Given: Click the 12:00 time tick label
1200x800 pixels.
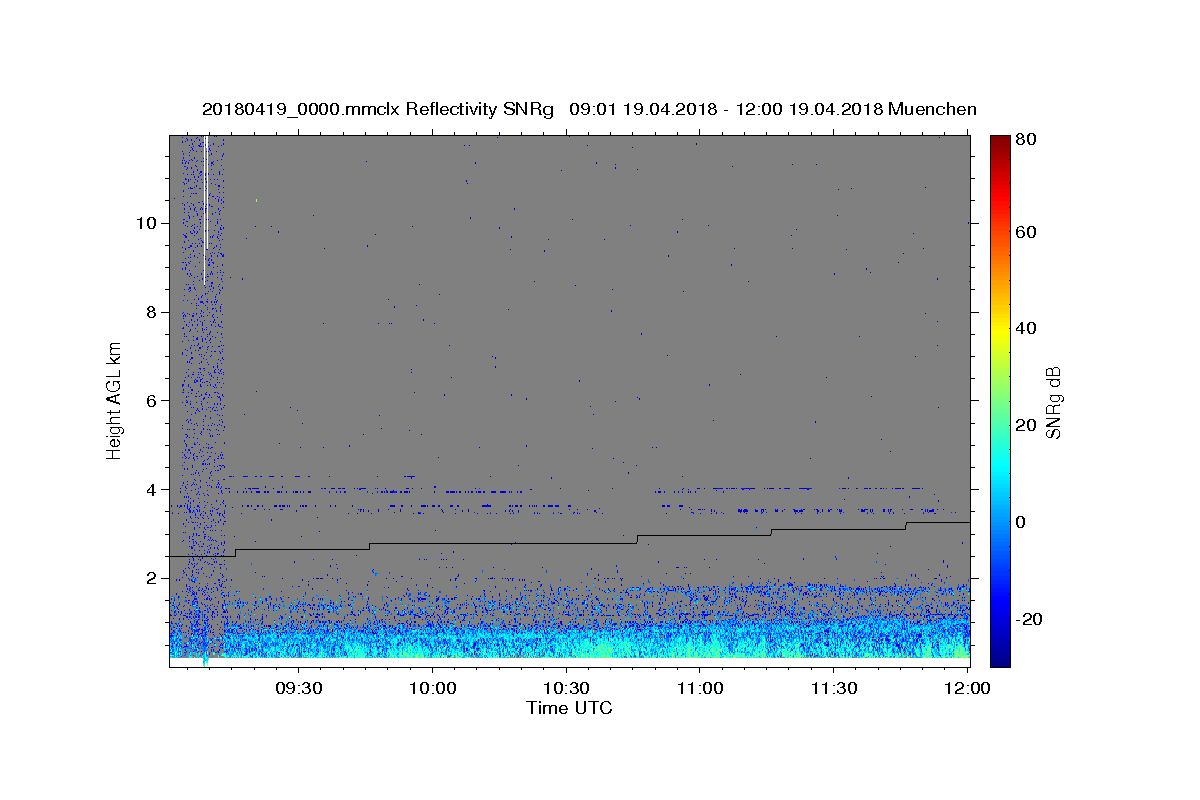Looking at the screenshot, I should (x=968, y=688).
